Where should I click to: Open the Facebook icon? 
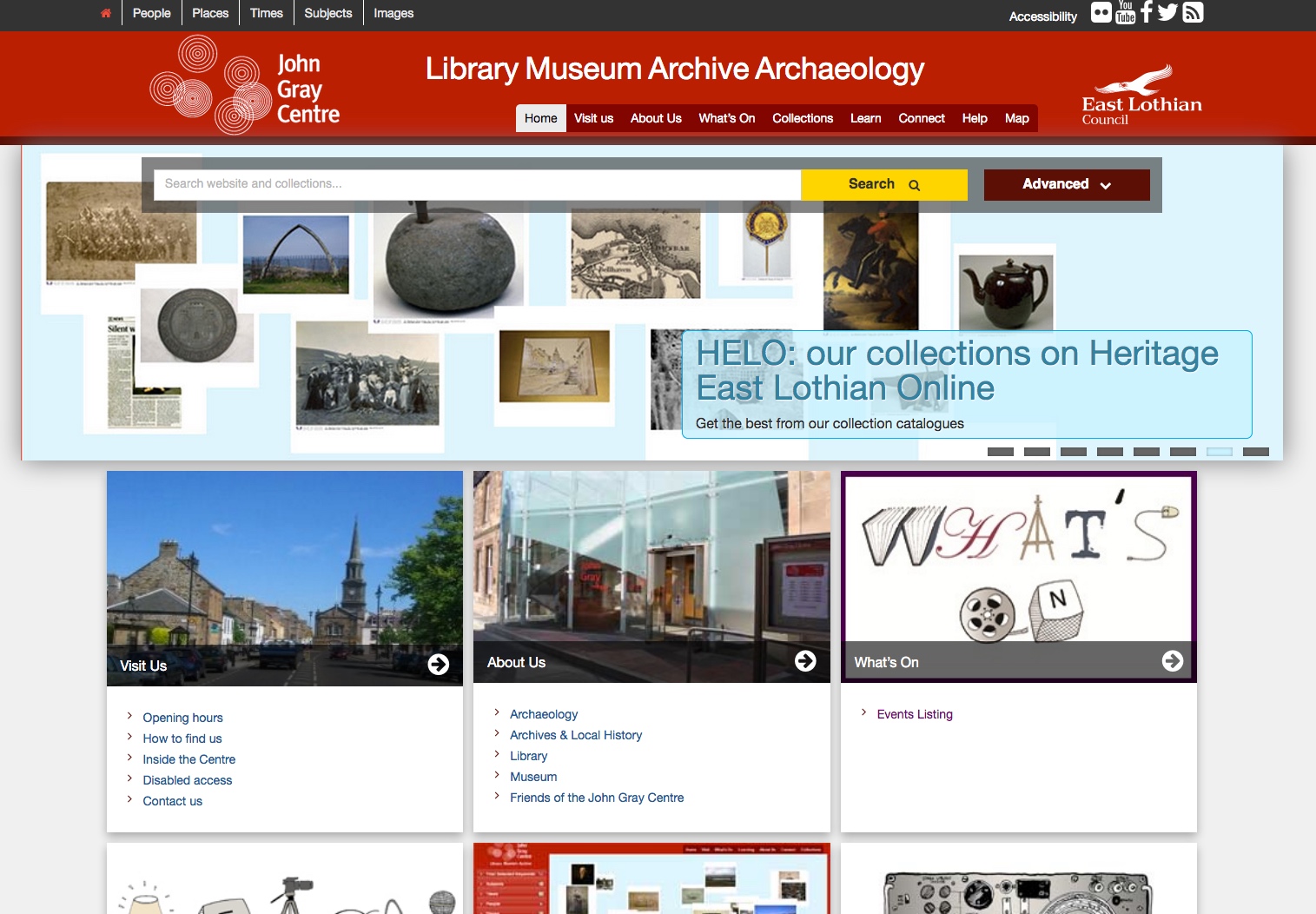coord(1146,12)
